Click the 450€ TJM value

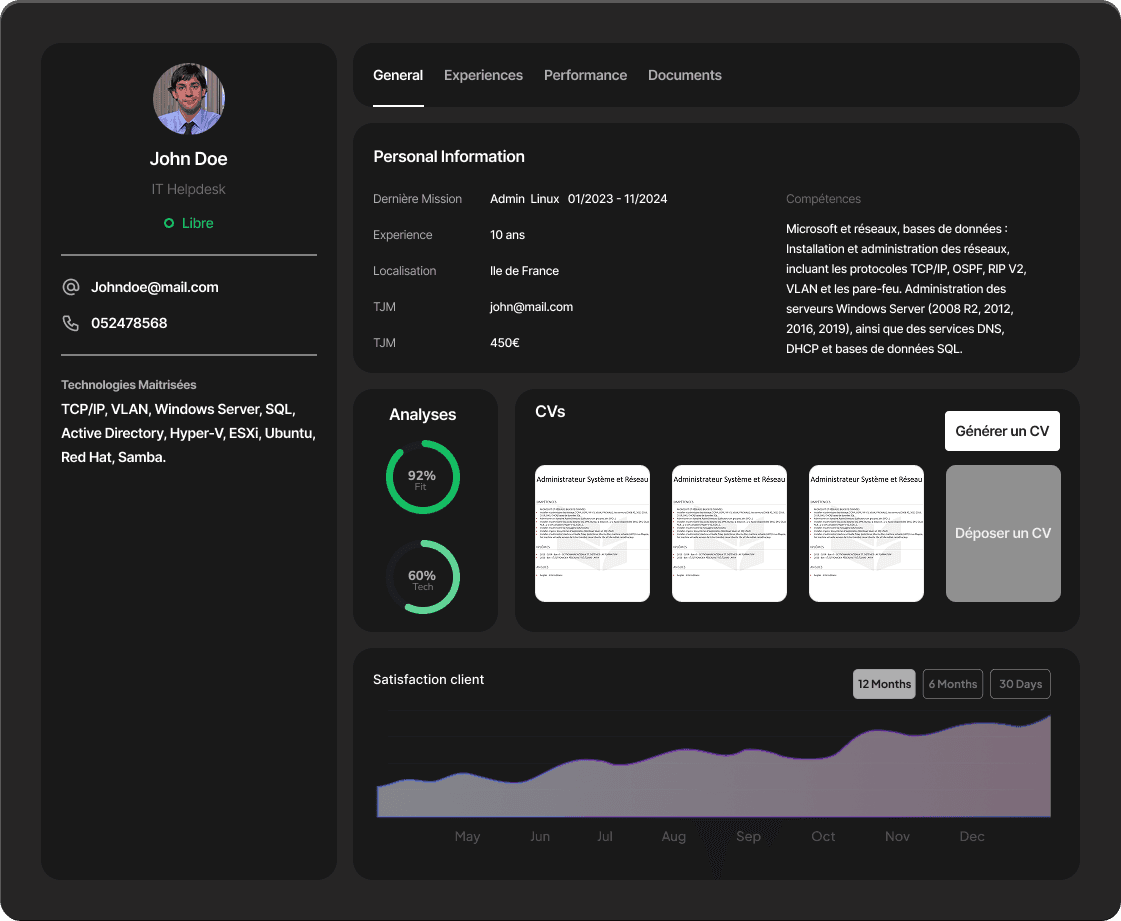[x=505, y=343]
